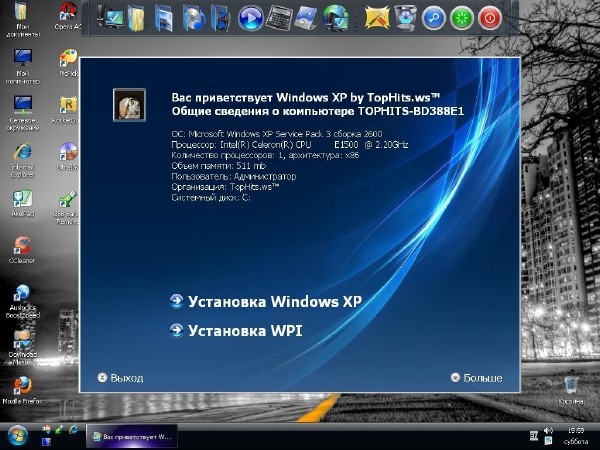Open the Start menu orb

[x=18, y=437]
